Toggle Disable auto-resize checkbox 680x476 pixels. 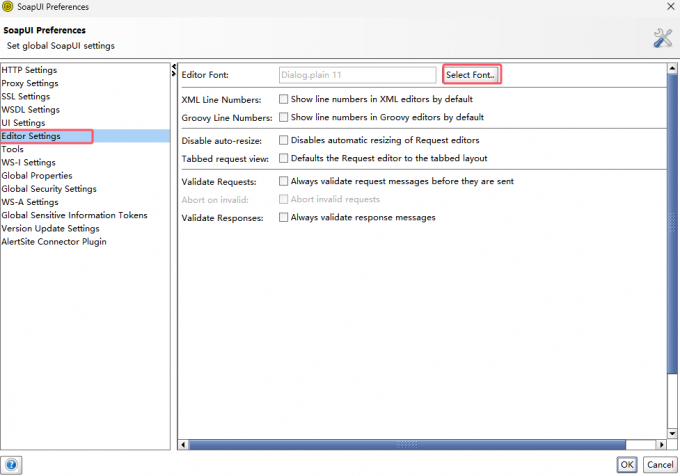pyautogui.click(x=283, y=140)
